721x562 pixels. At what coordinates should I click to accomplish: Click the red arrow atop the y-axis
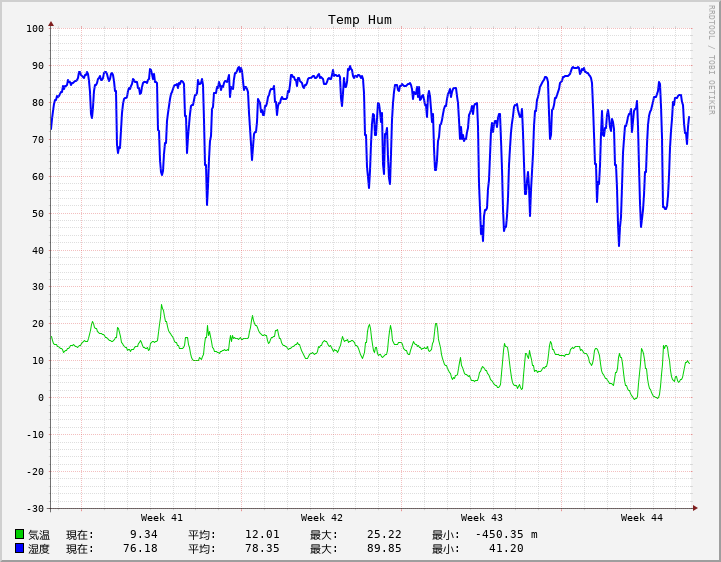coord(51,23)
